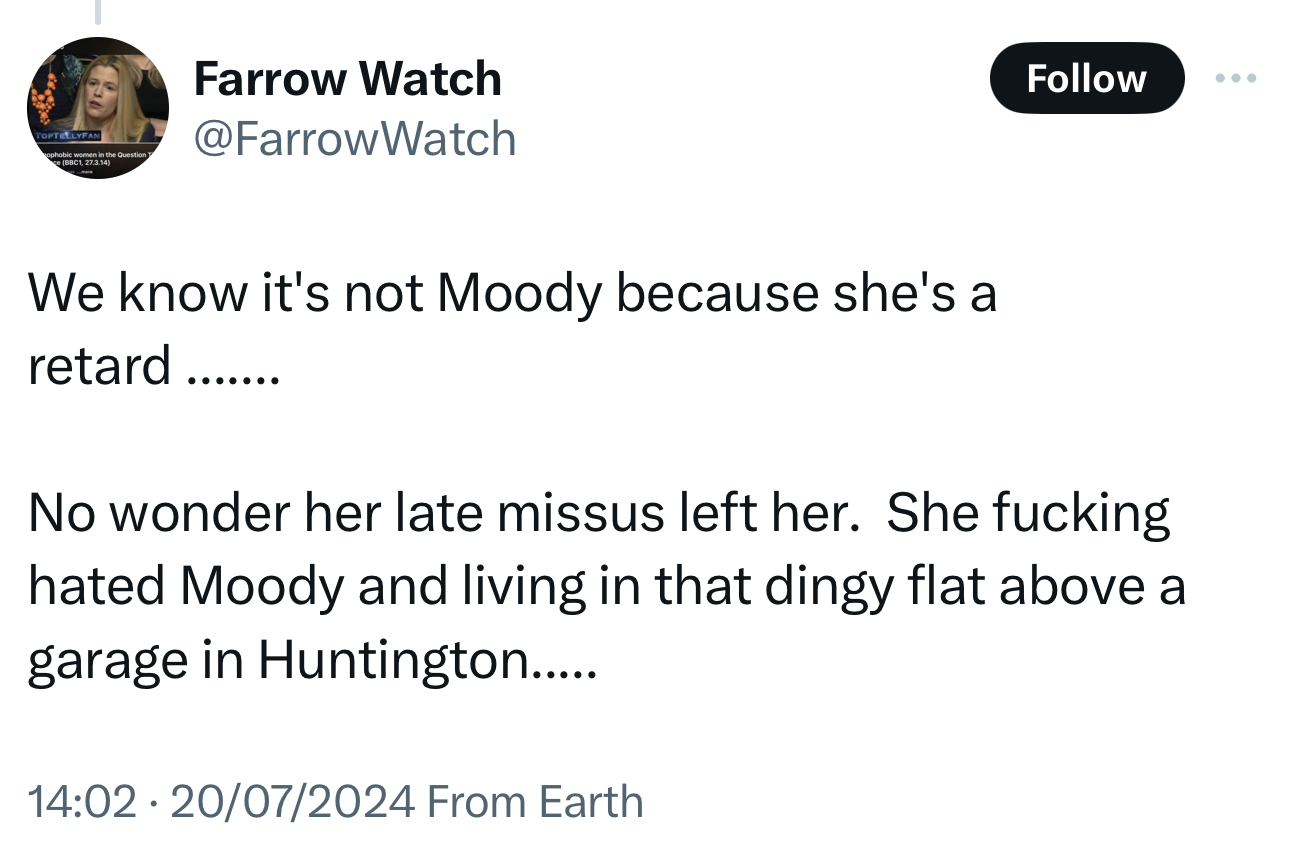Click the 14:02 post timestamp
Viewport: 1290px width, 847px height.
point(81,802)
